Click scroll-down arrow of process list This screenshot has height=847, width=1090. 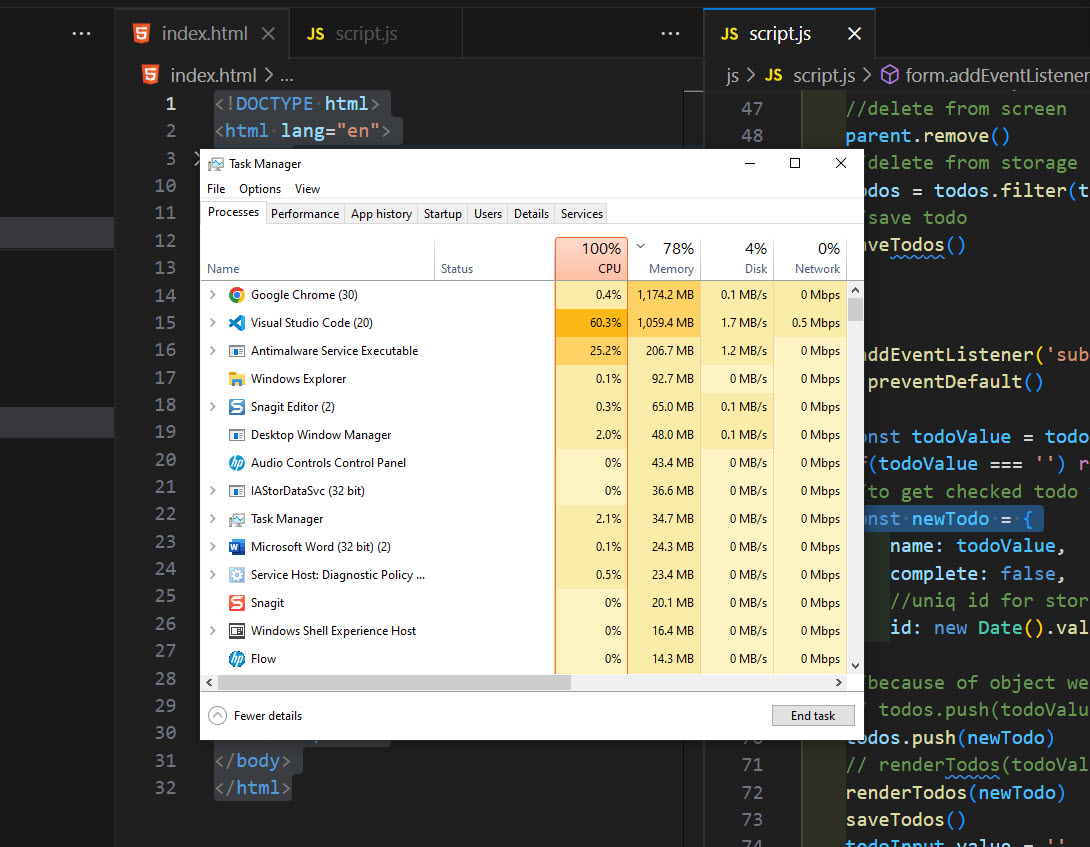pyautogui.click(x=856, y=666)
